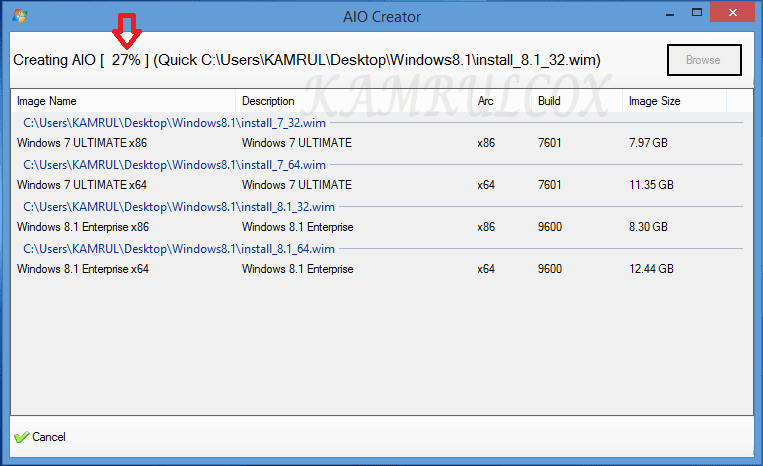
Task: Click the x64 Arc cell of Windows 7 ULTIMATE x64
Action: pos(486,185)
